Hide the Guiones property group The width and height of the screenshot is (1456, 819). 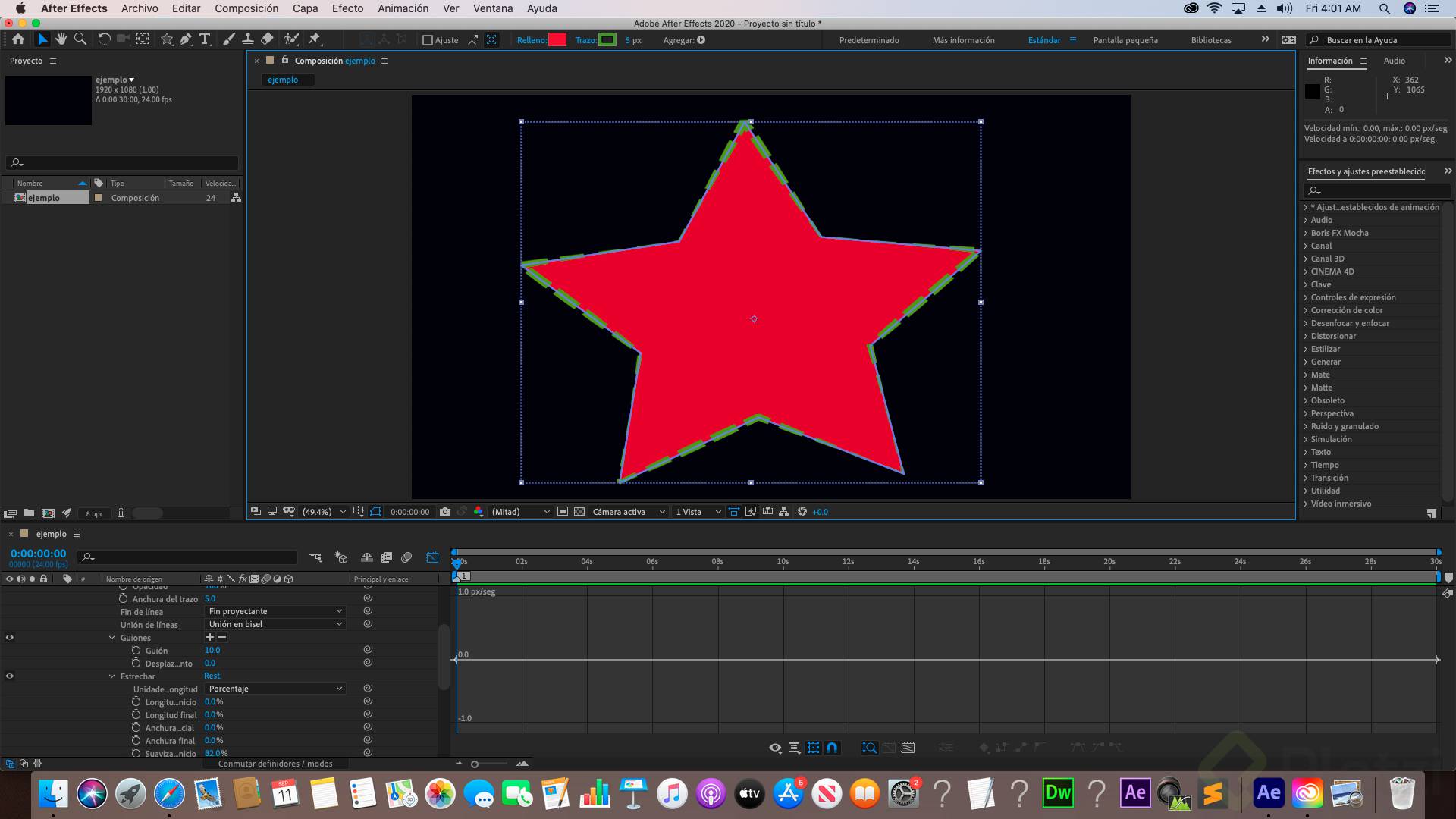[x=10, y=638]
